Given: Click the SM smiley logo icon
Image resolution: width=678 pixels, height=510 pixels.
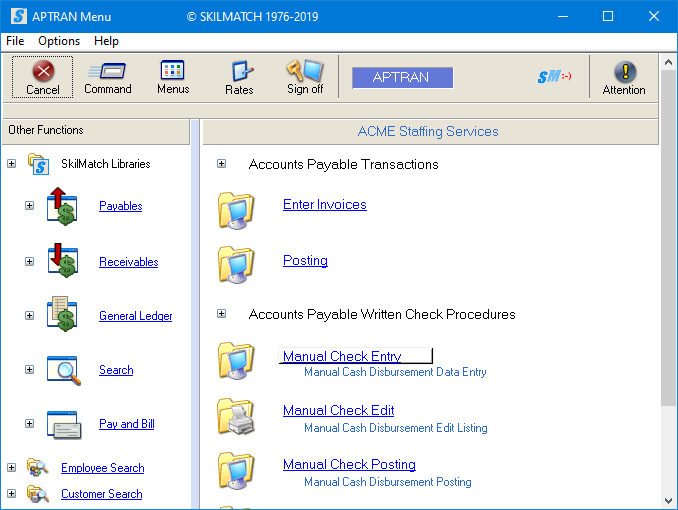Looking at the screenshot, I should [x=555, y=77].
